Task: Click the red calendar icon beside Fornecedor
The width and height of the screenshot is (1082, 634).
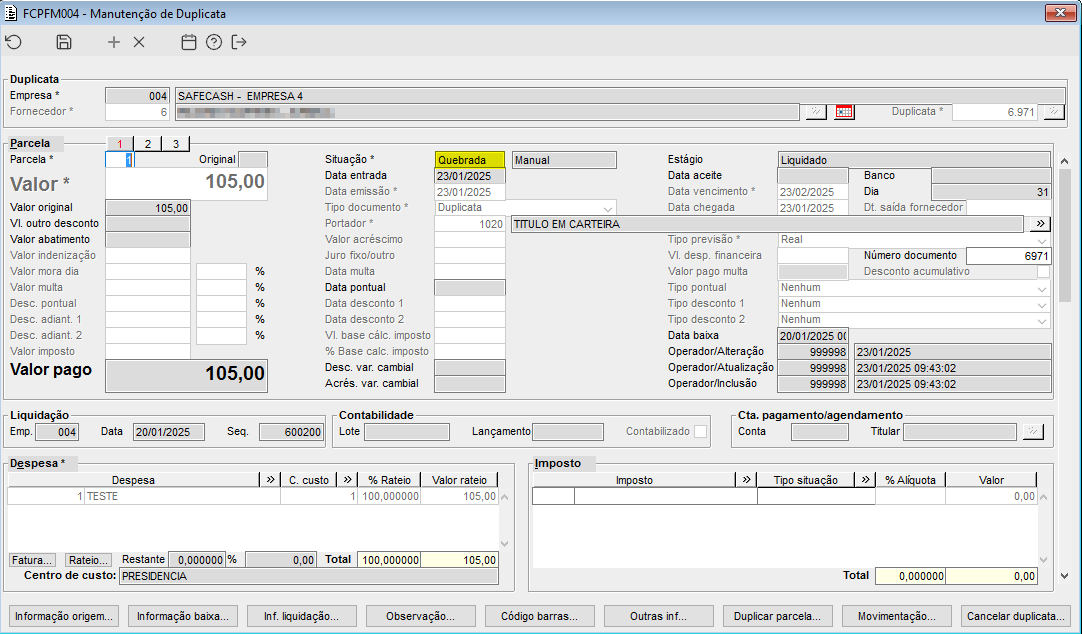Action: [844, 112]
